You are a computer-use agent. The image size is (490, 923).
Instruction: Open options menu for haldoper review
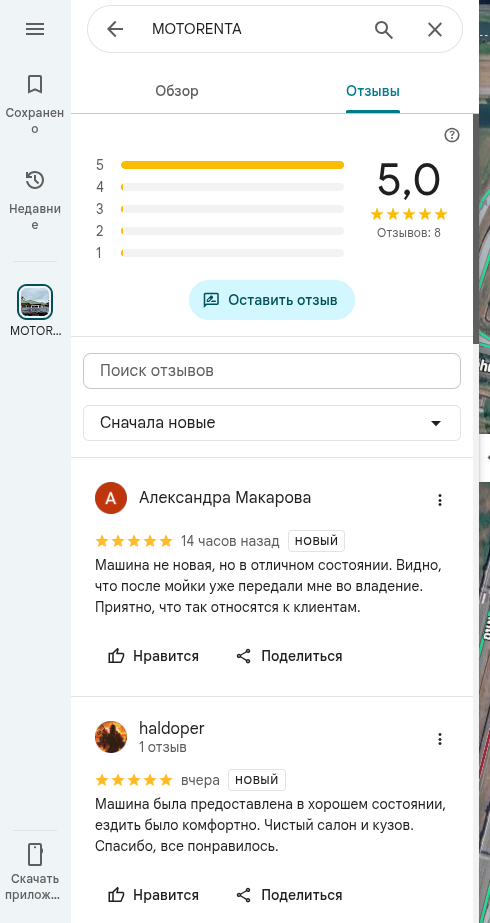point(439,739)
